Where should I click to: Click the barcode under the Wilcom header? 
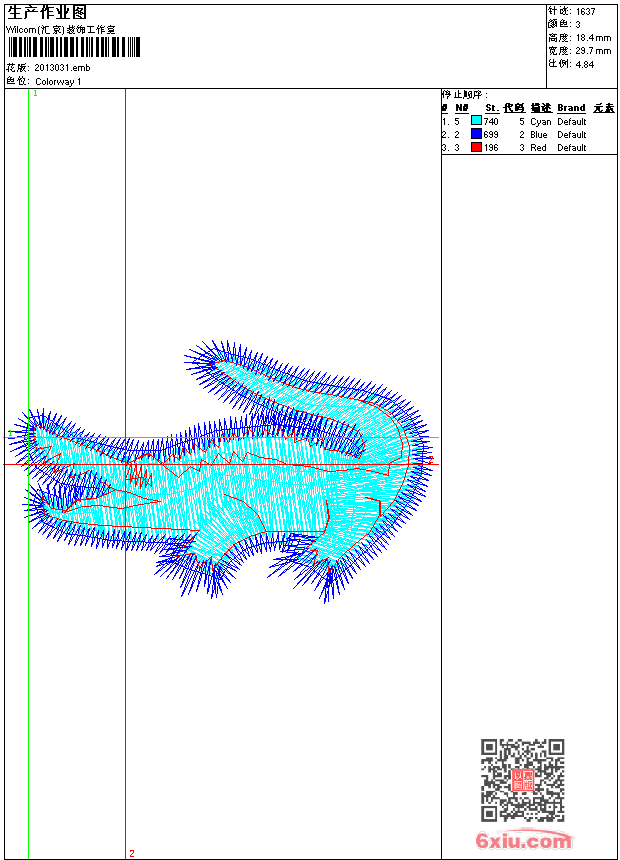click(74, 47)
